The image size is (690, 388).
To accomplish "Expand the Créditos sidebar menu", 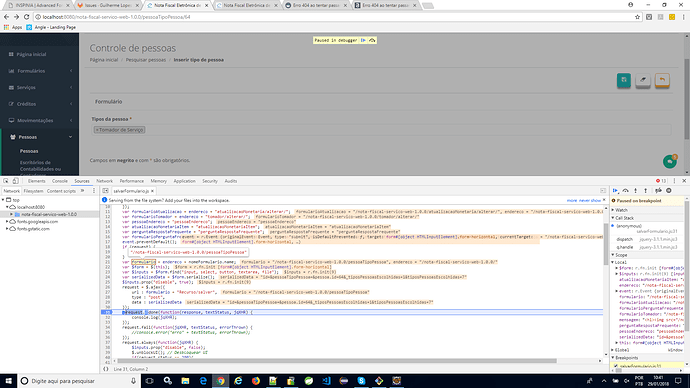I will 40,104.
